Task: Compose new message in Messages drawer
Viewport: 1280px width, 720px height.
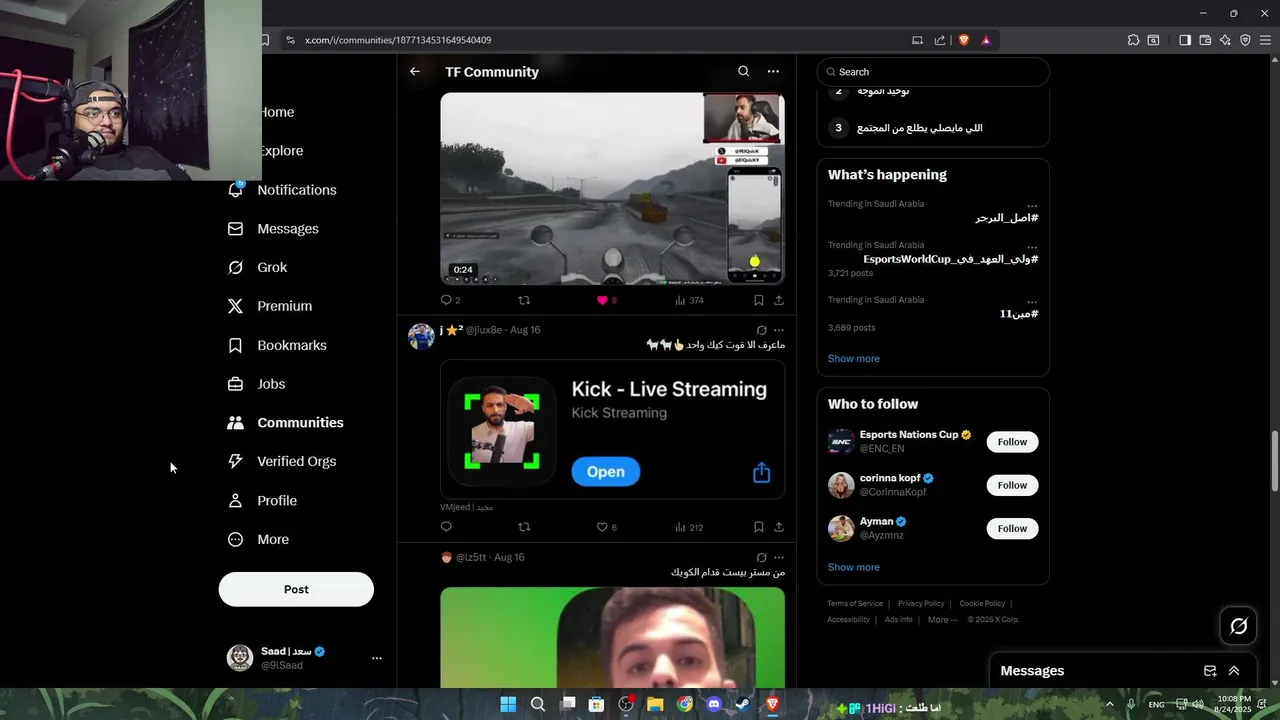Action: [1210, 671]
